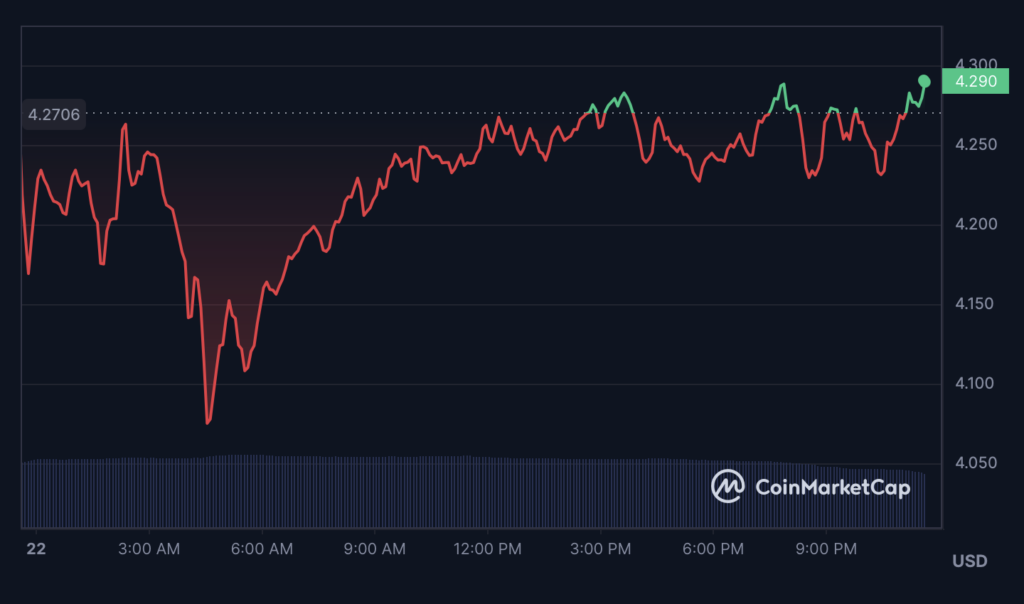Click the 4.250 price axis label
The width and height of the screenshot is (1024, 604).
pos(976,144)
